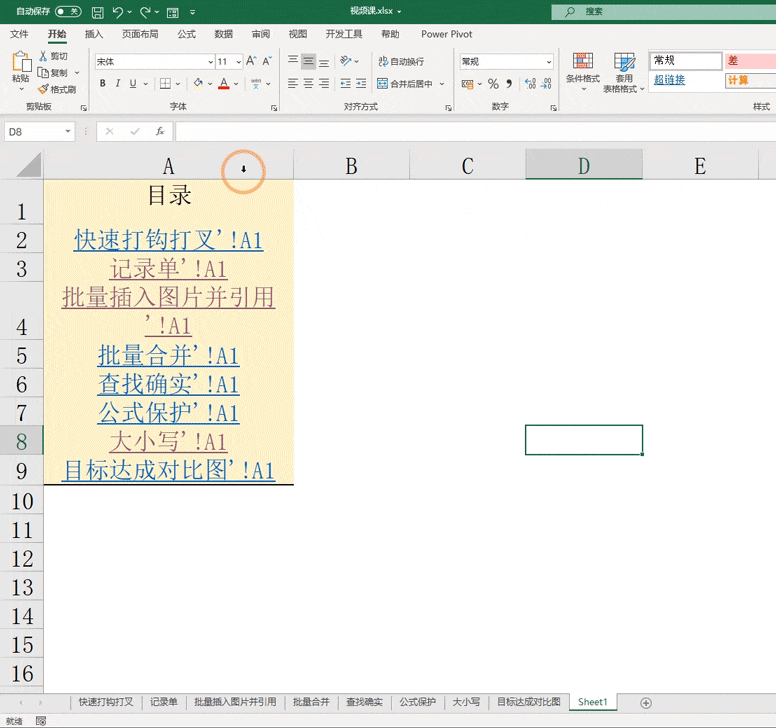776x728 pixels.
Task: Open the number format dropdown
Action: pyautogui.click(x=549, y=61)
